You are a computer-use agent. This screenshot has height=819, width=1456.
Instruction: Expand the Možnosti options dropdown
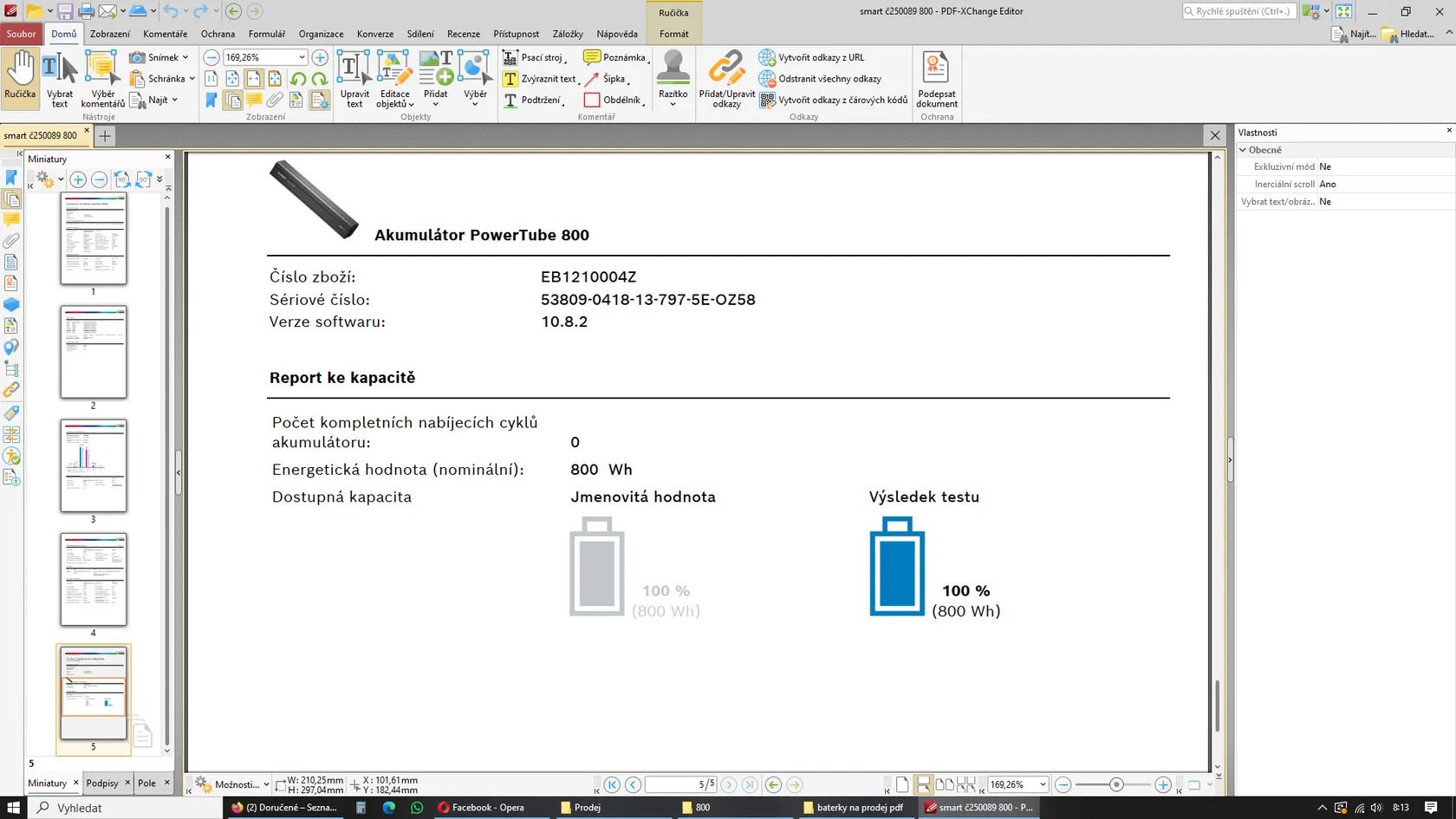tap(232, 784)
